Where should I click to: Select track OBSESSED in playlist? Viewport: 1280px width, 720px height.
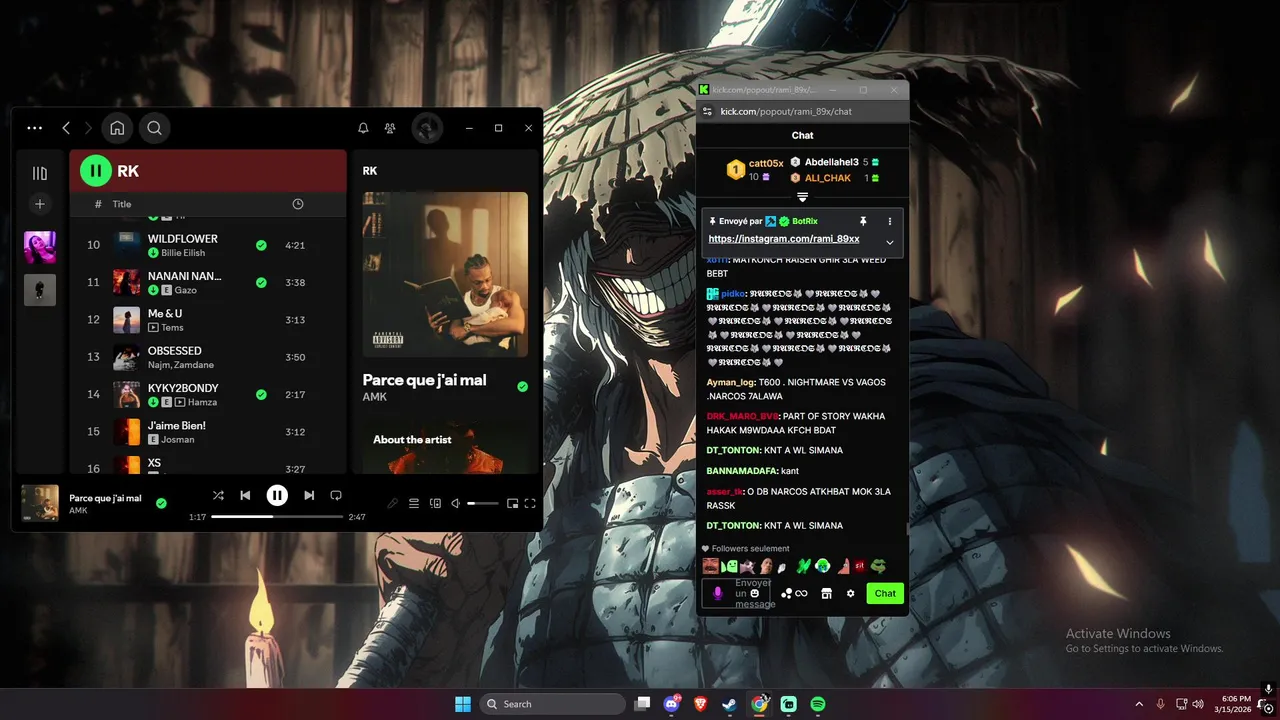[208, 357]
